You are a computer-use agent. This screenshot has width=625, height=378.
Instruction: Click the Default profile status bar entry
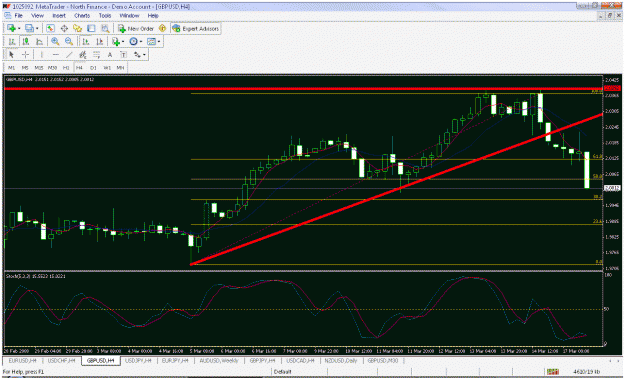[283, 372]
